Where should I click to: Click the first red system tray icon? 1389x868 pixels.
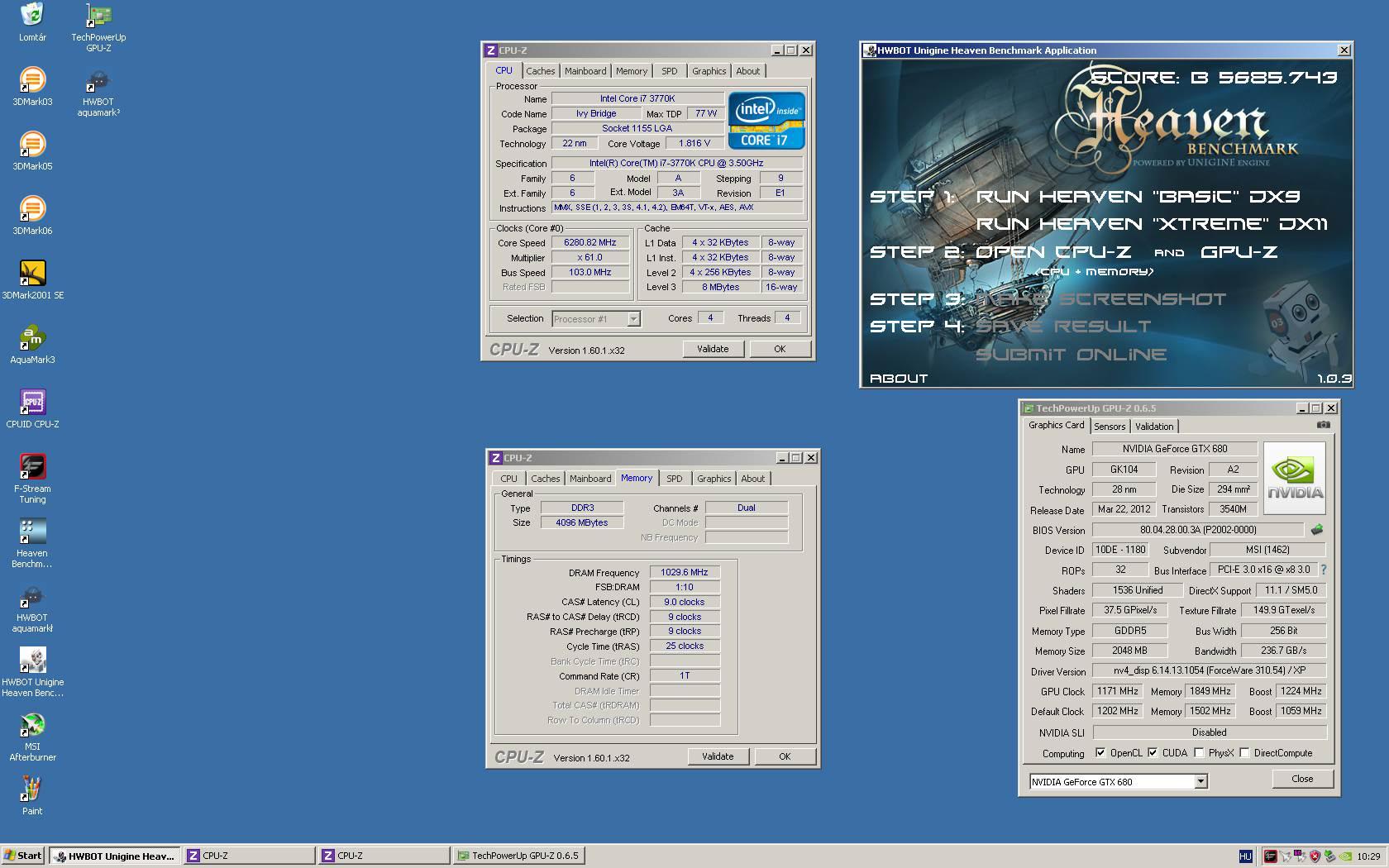tap(1270, 856)
